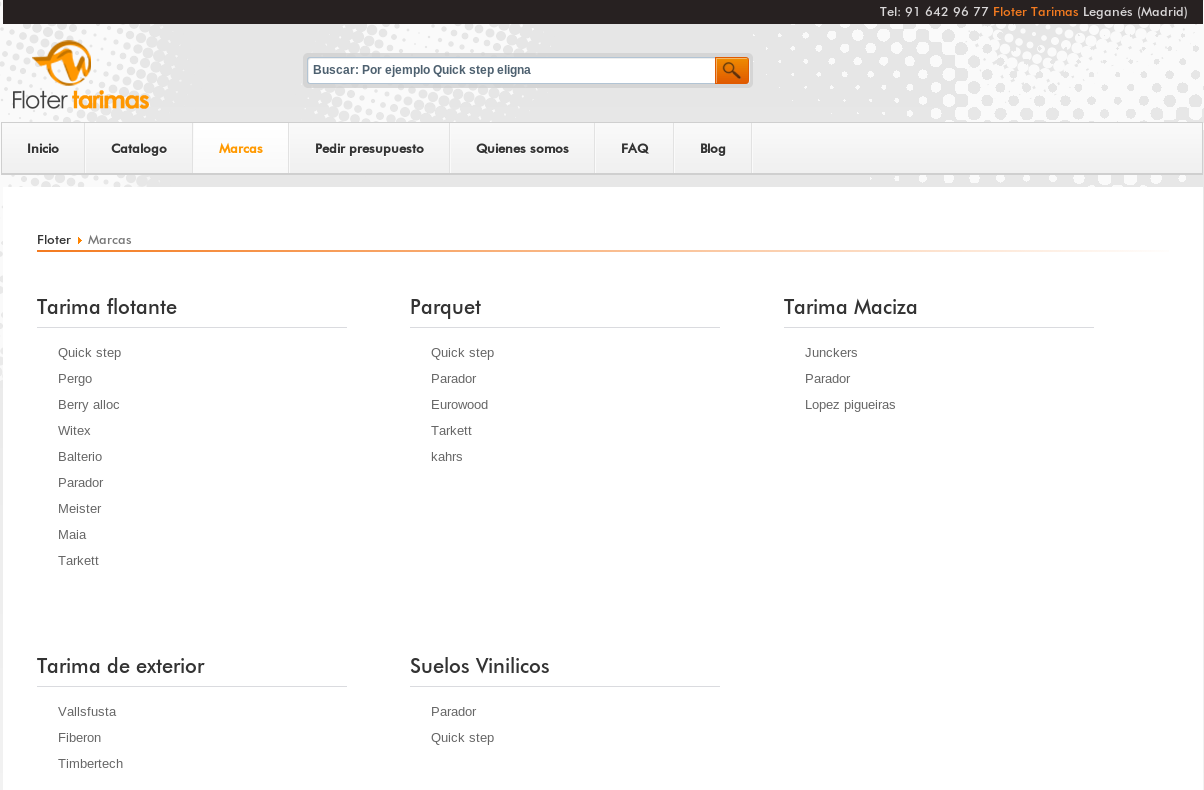The image size is (1204, 790).
Task: Open Parador under Tarima flotante
Action: (81, 483)
